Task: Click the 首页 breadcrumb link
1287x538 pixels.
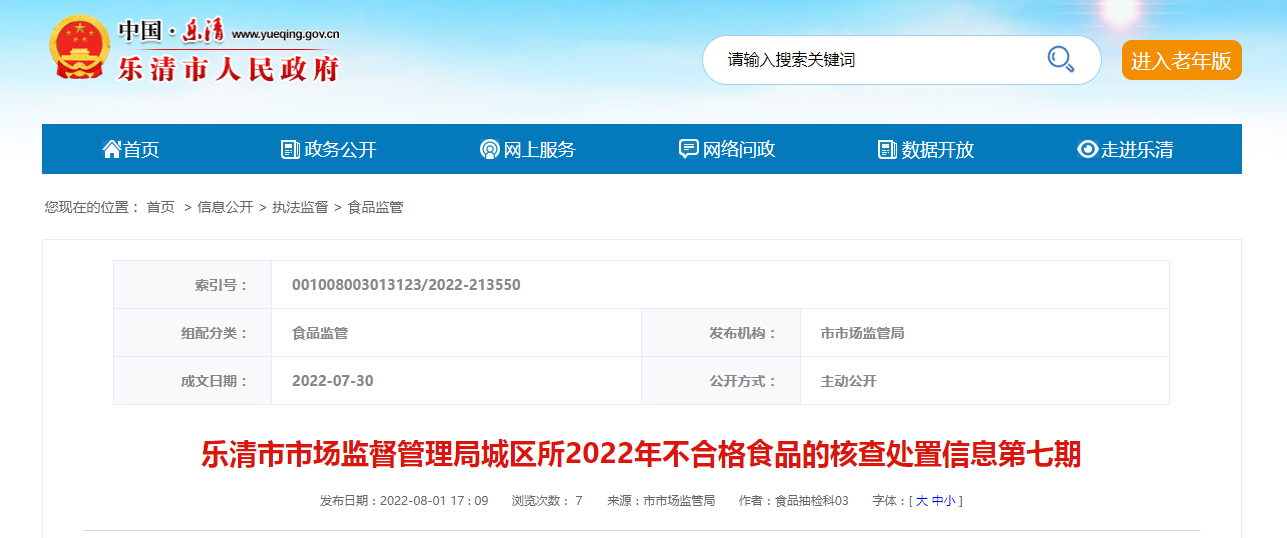Action: tap(160, 207)
